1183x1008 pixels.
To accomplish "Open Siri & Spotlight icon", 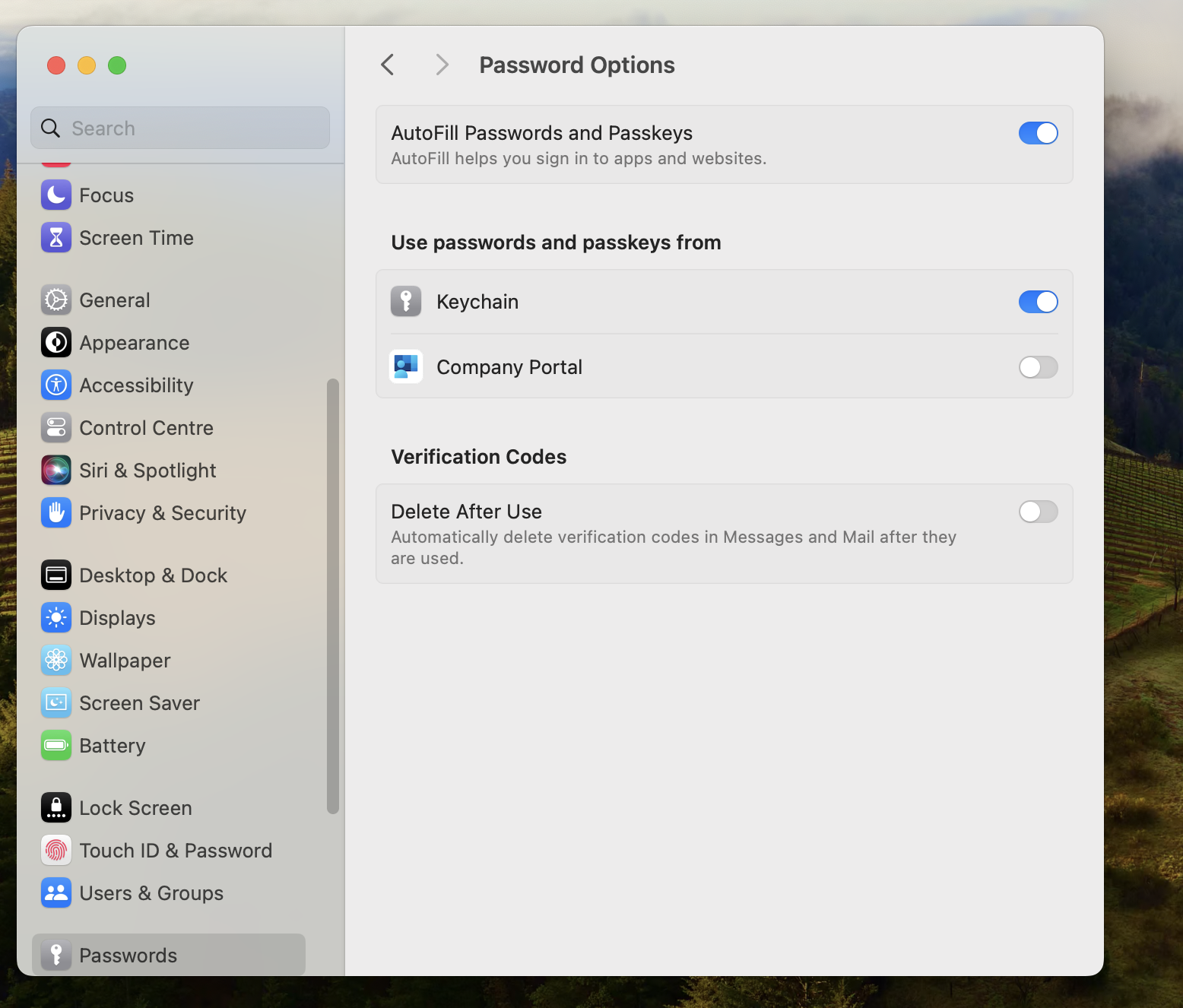I will (x=56, y=471).
